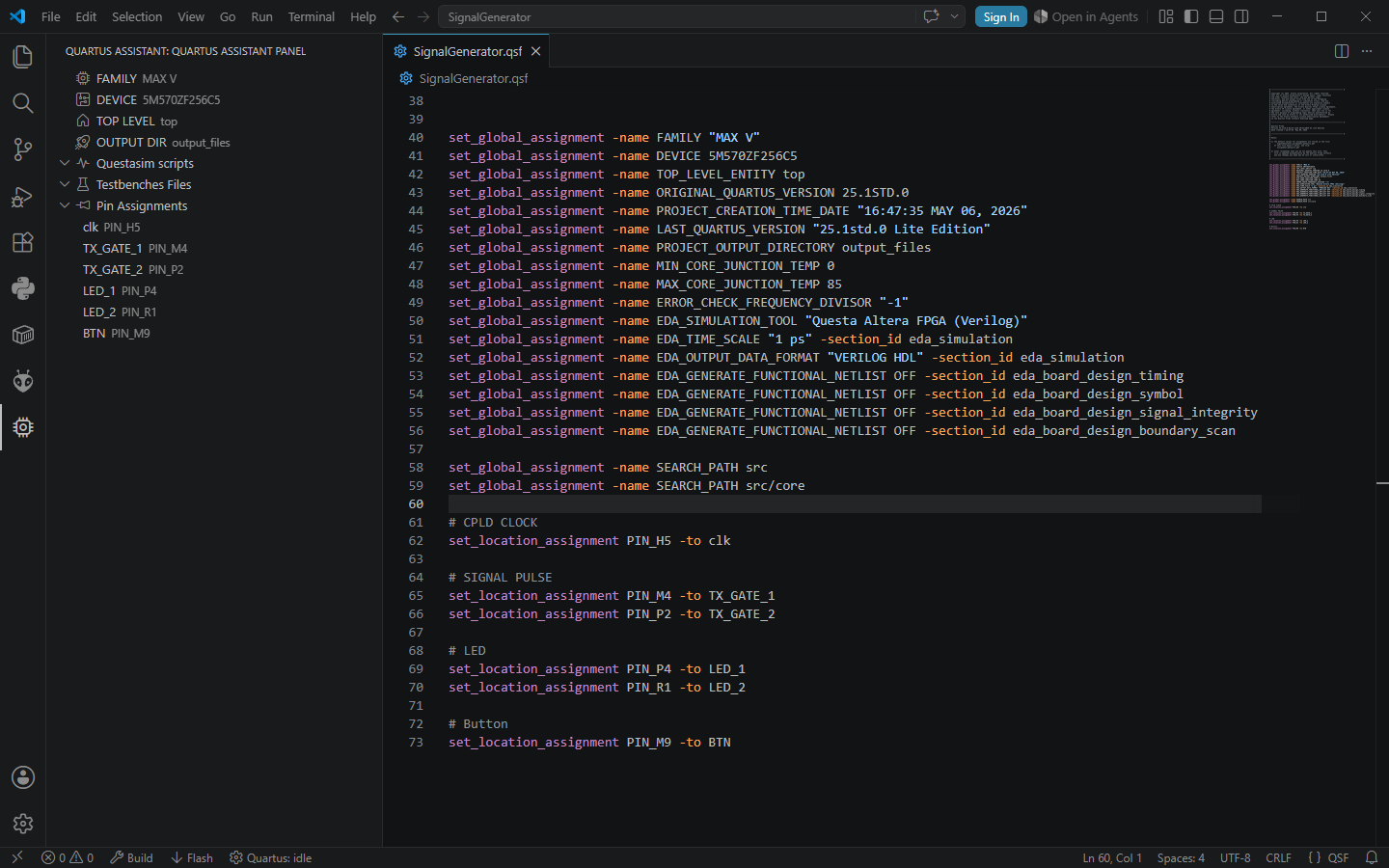Open the Go menu
The height and width of the screenshot is (868, 1389).
[228, 16]
